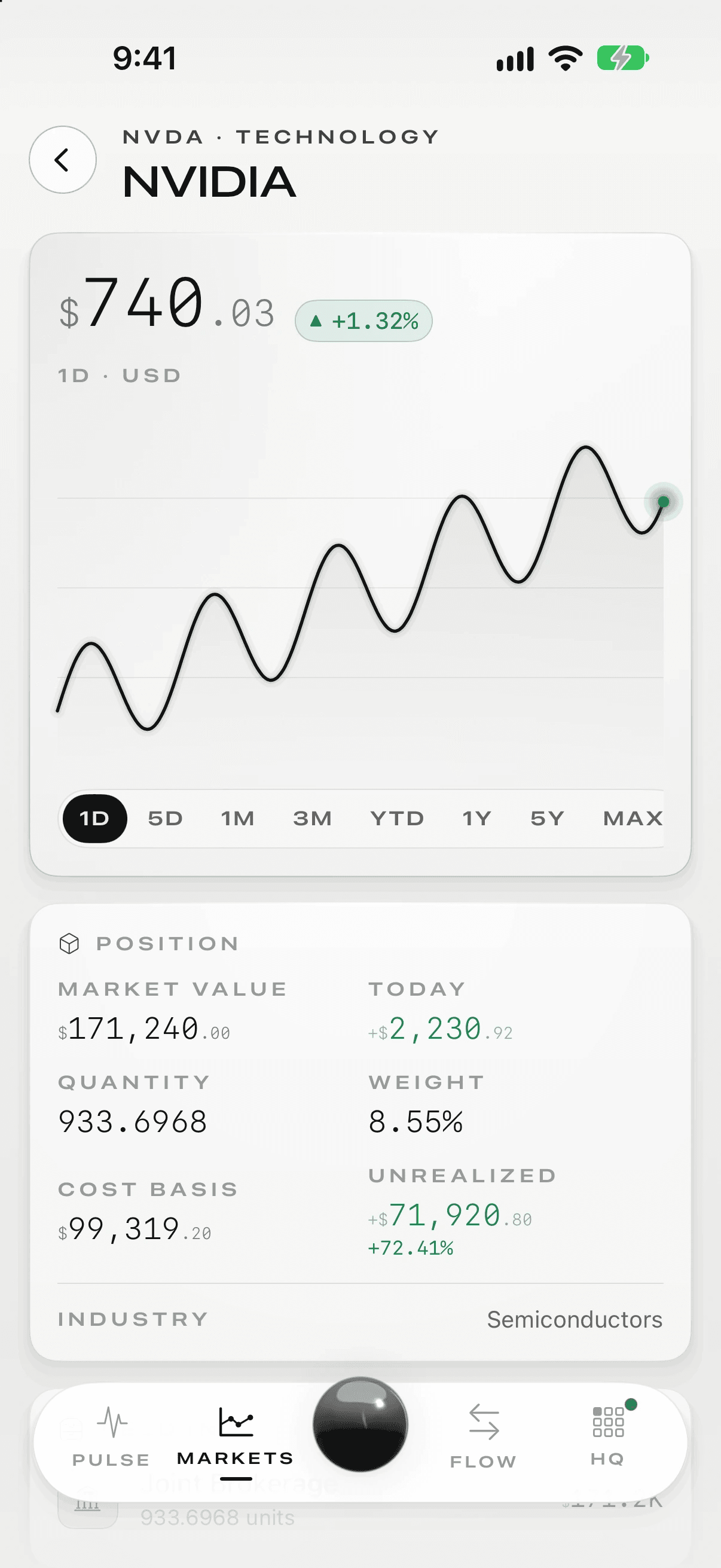Select the 1D time range

point(95,819)
